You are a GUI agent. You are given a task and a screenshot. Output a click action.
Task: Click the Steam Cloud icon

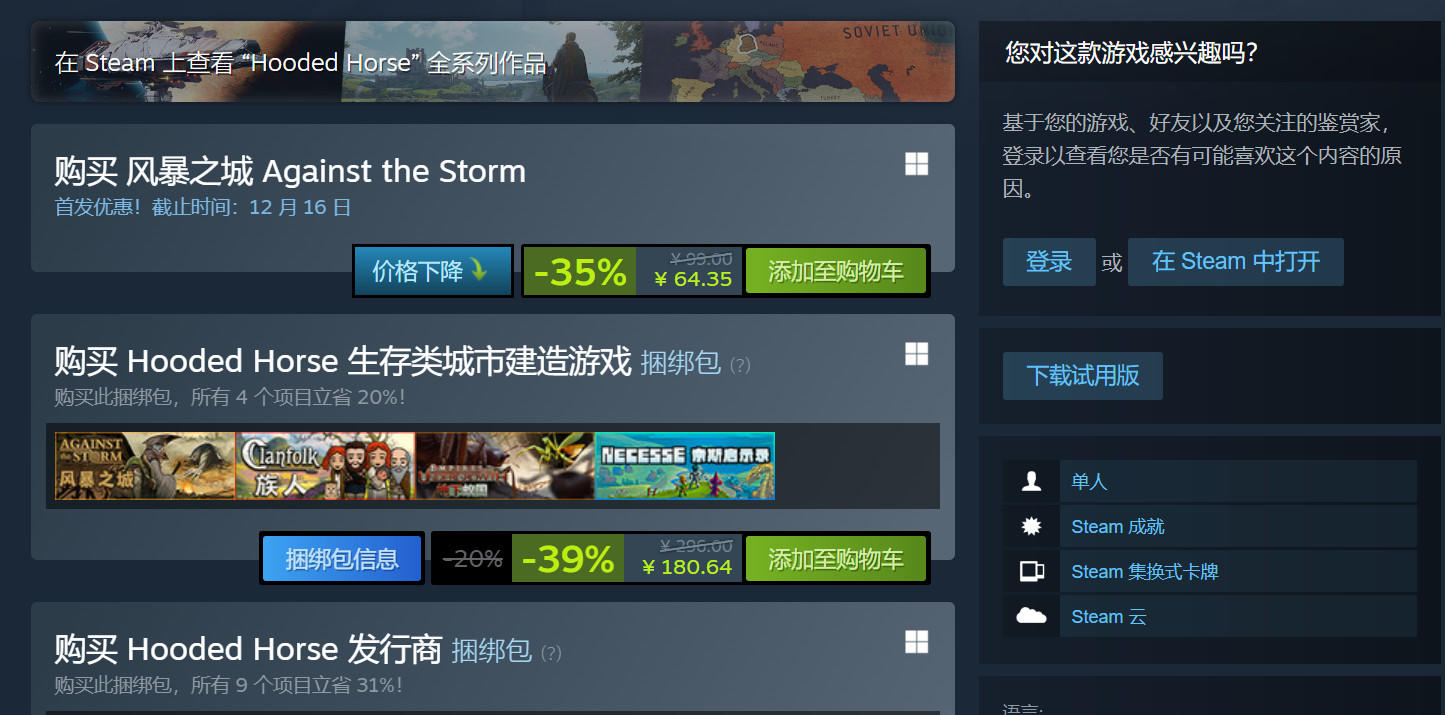point(1031,617)
